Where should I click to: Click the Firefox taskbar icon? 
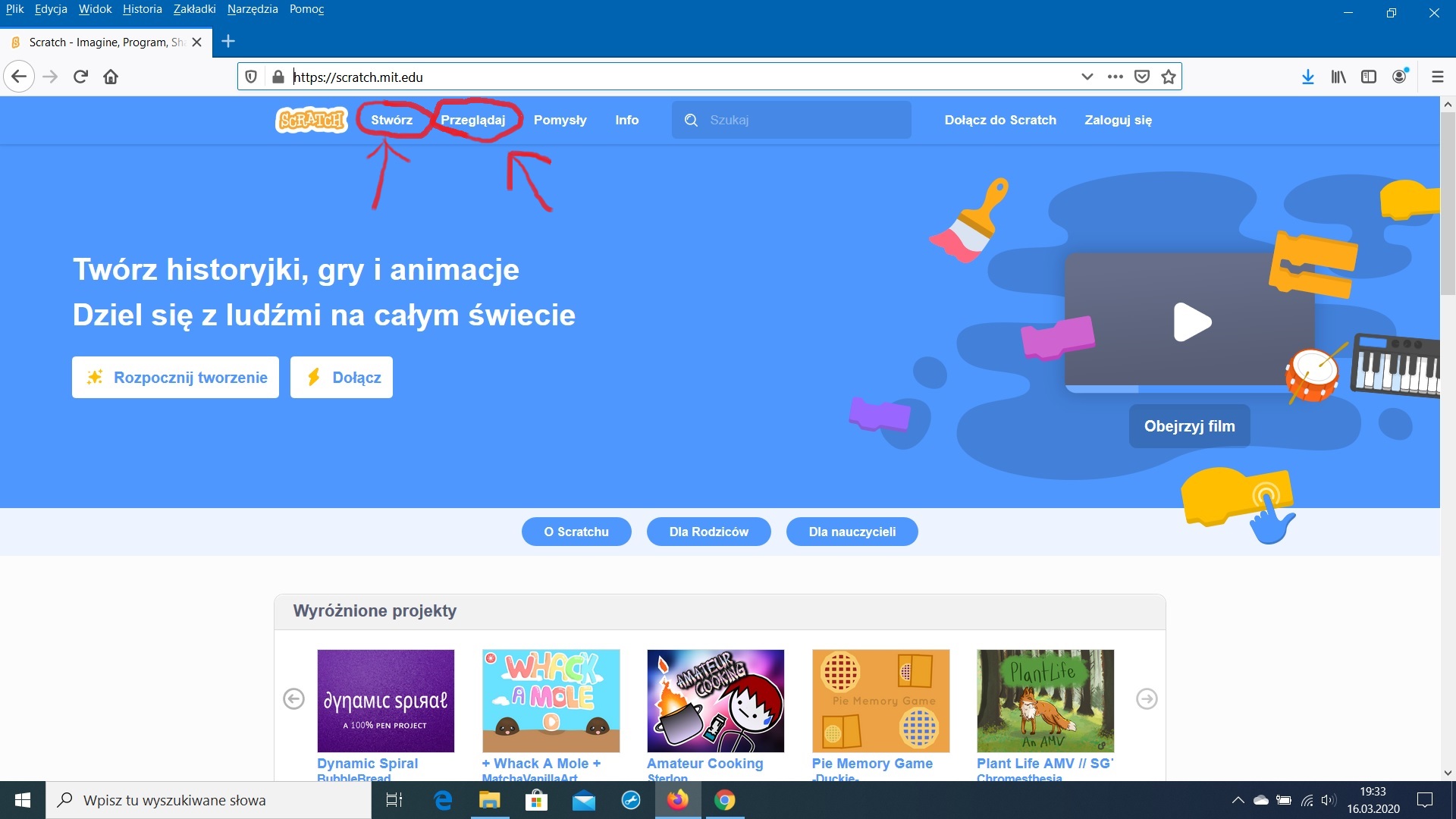(678, 800)
